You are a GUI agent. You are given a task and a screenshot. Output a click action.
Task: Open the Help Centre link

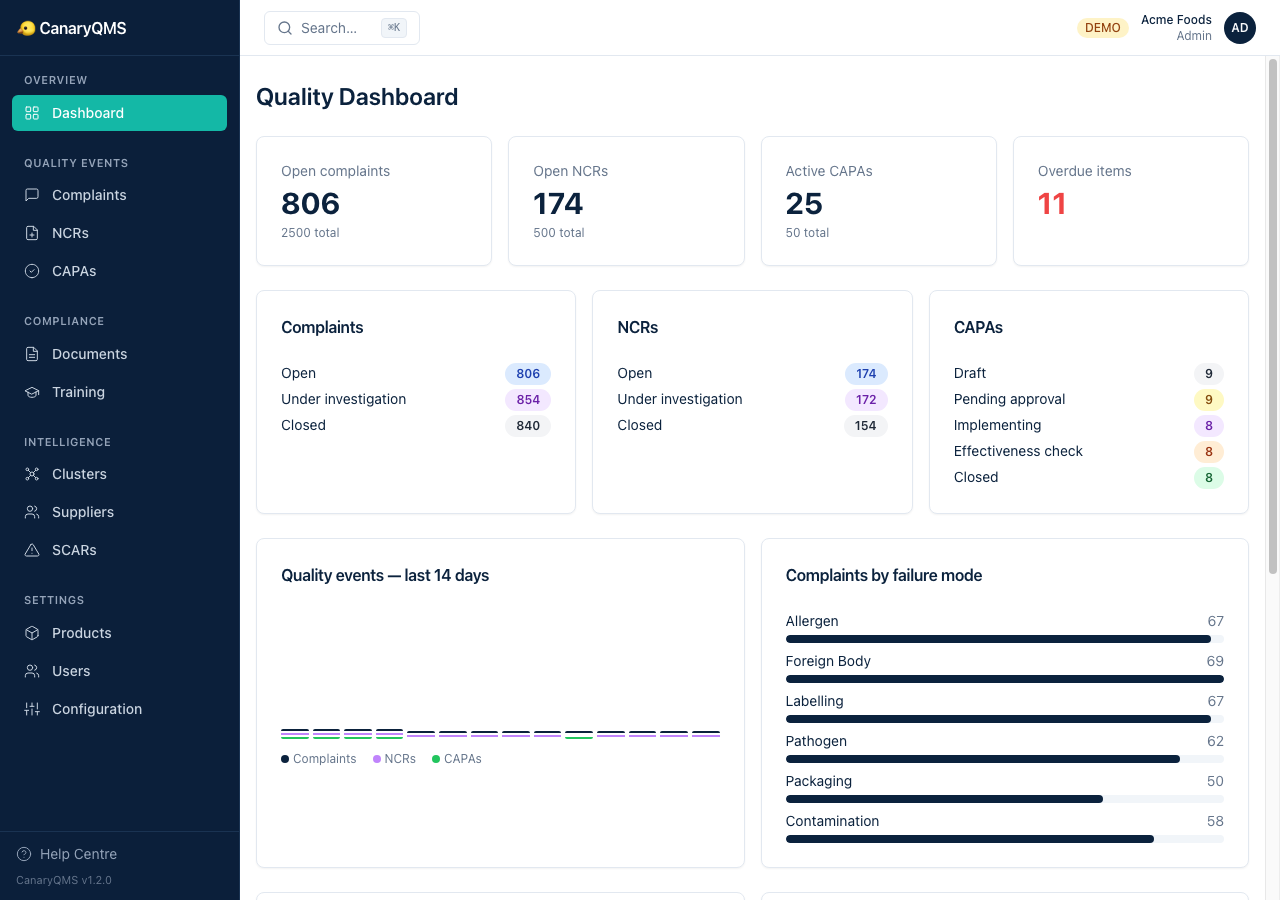(x=67, y=854)
